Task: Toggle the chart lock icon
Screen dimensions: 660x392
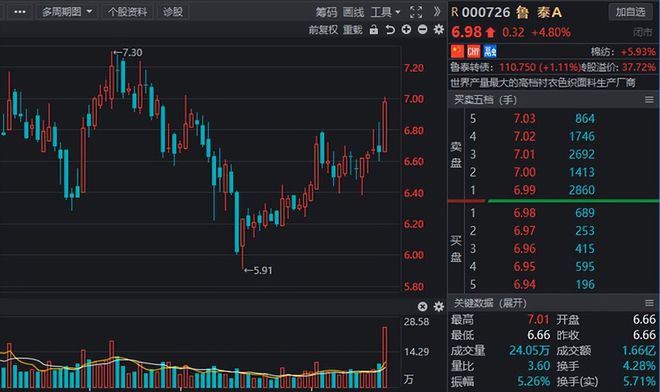Action: pyautogui.click(x=374, y=29)
